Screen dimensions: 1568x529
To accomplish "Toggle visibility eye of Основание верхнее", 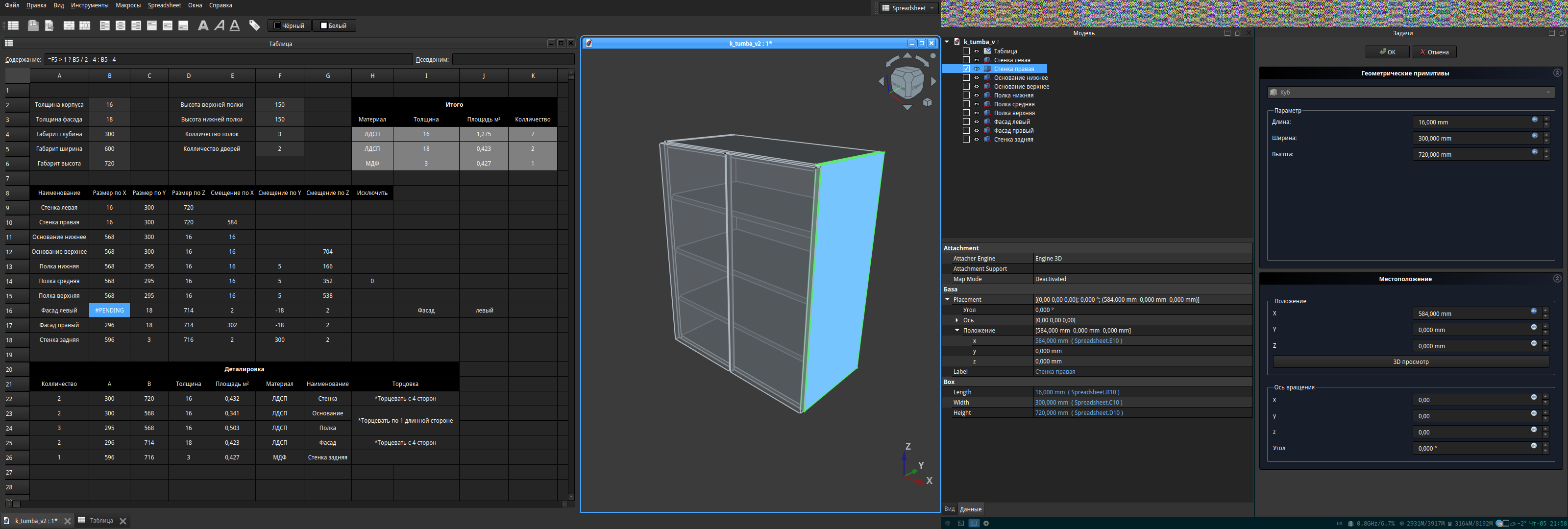I will pyautogui.click(x=977, y=86).
